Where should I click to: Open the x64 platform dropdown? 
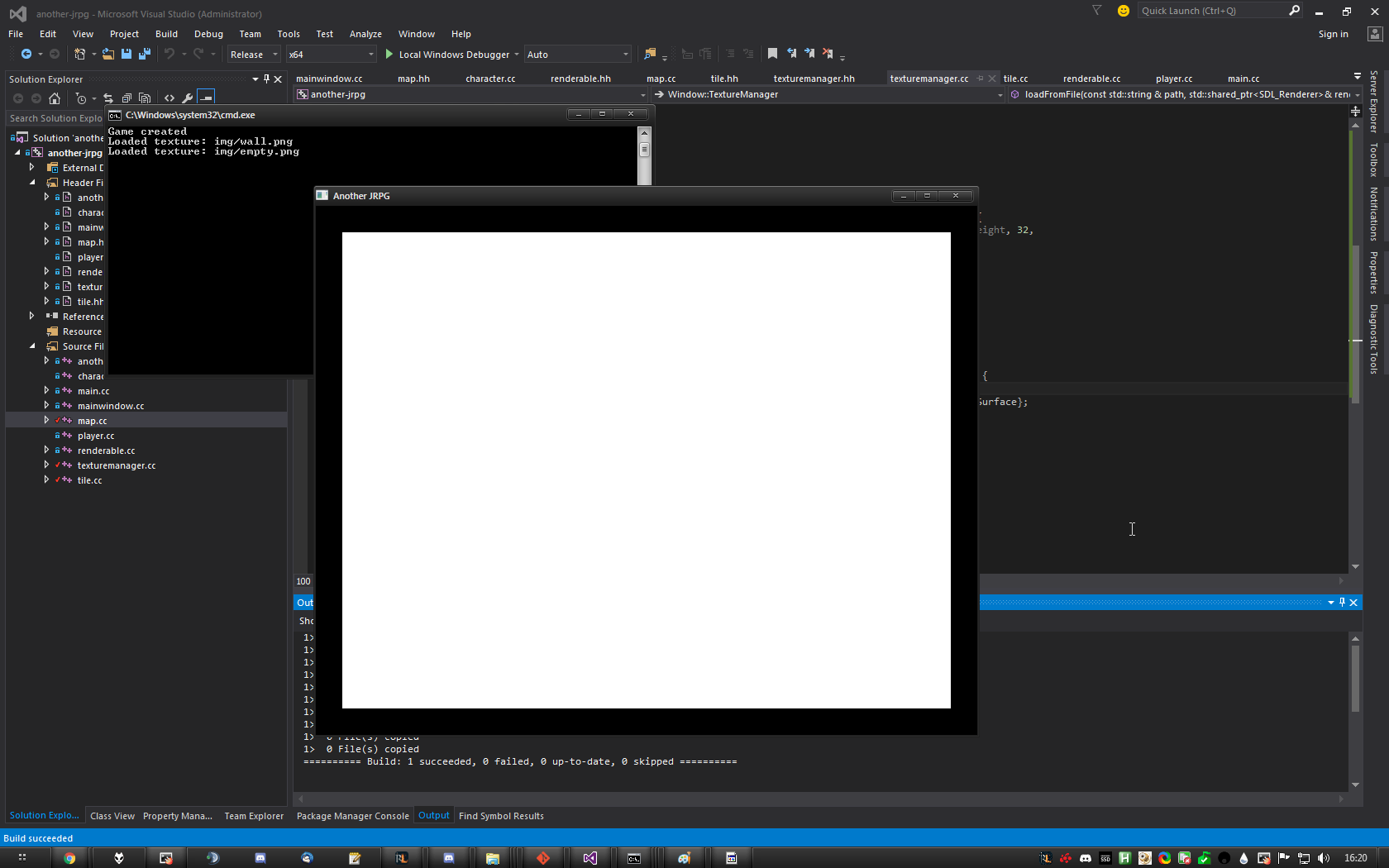pyautogui.click(x=331, y=55)
